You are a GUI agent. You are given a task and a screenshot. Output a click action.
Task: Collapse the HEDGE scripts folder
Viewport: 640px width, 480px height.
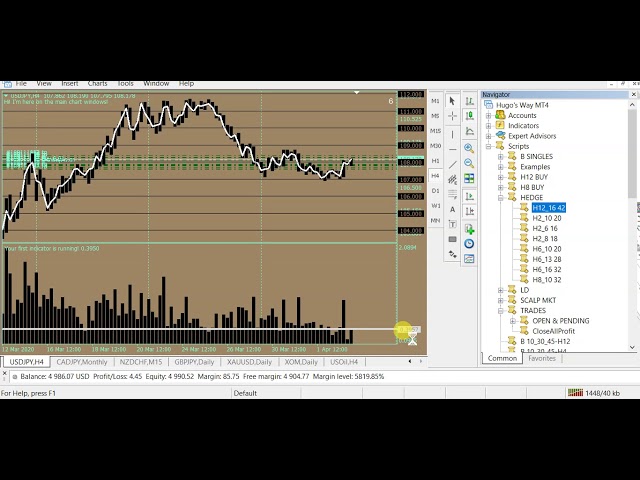click(x=500, y=198)
